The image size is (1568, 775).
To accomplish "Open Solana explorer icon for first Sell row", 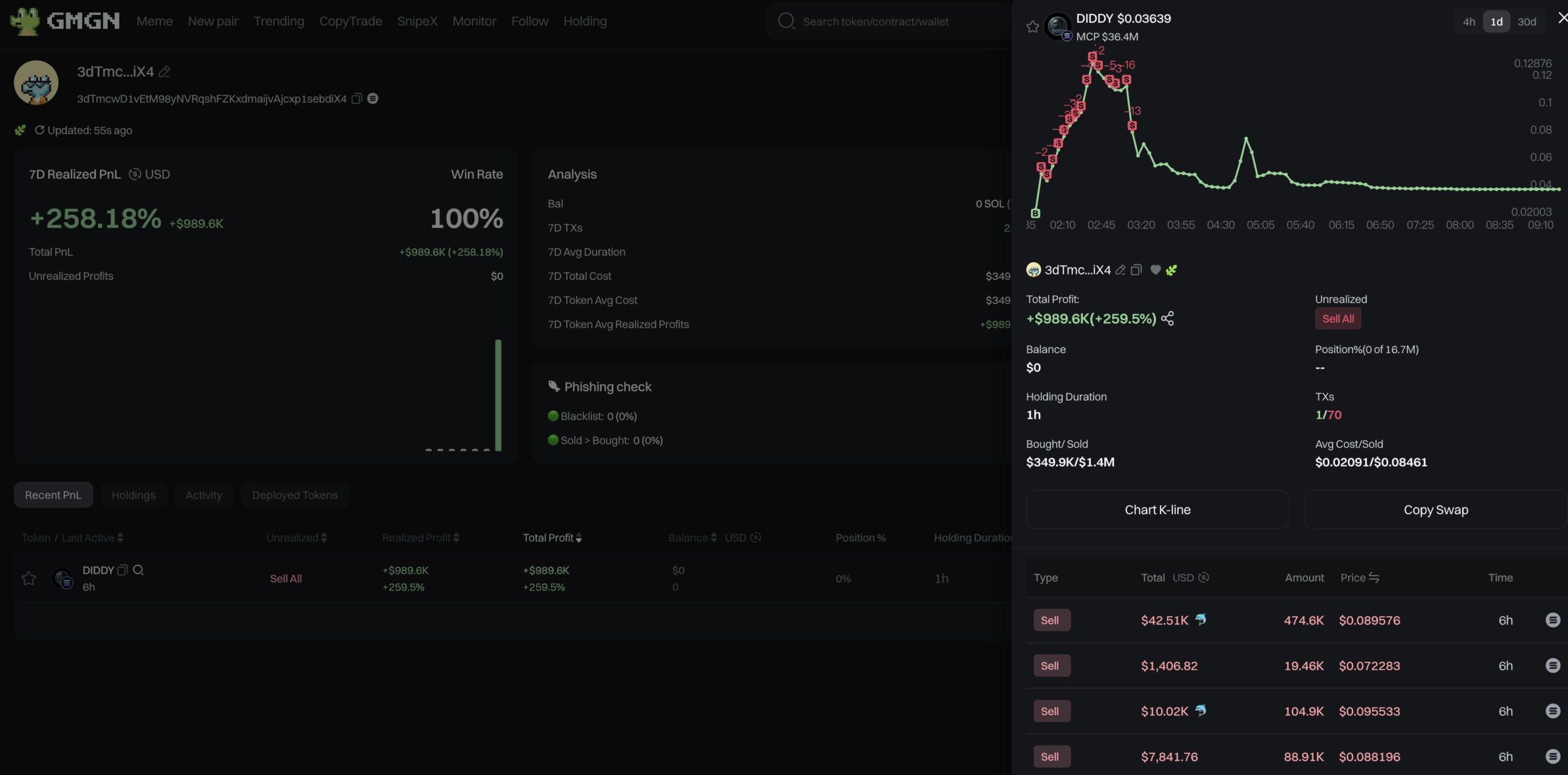I will click(1552, 620).
